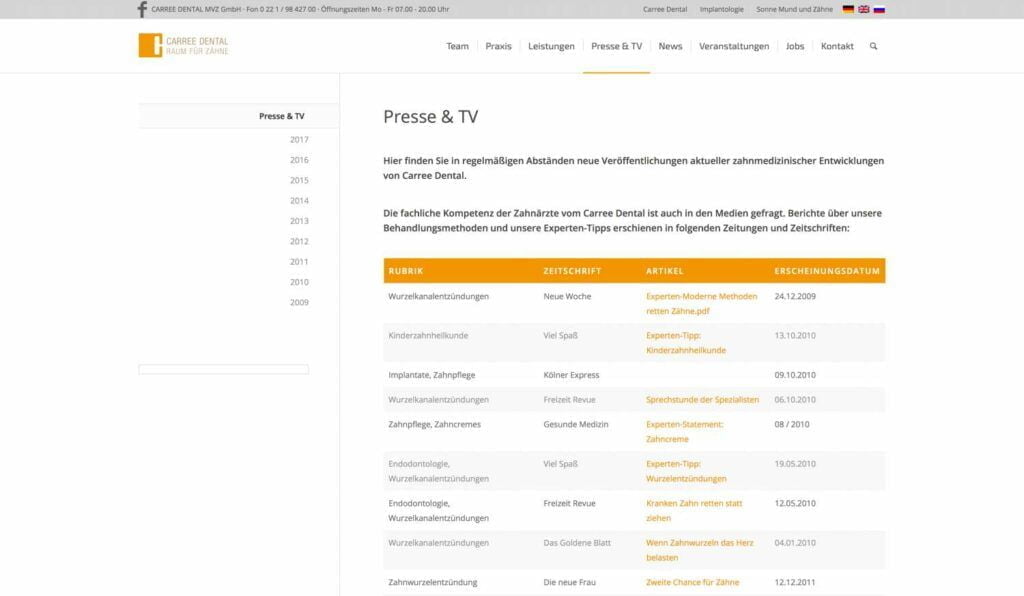This screenshot has height=596, width=1024.
Task: Select the Das Goldene Blatt cell
Action: (577, 543)
